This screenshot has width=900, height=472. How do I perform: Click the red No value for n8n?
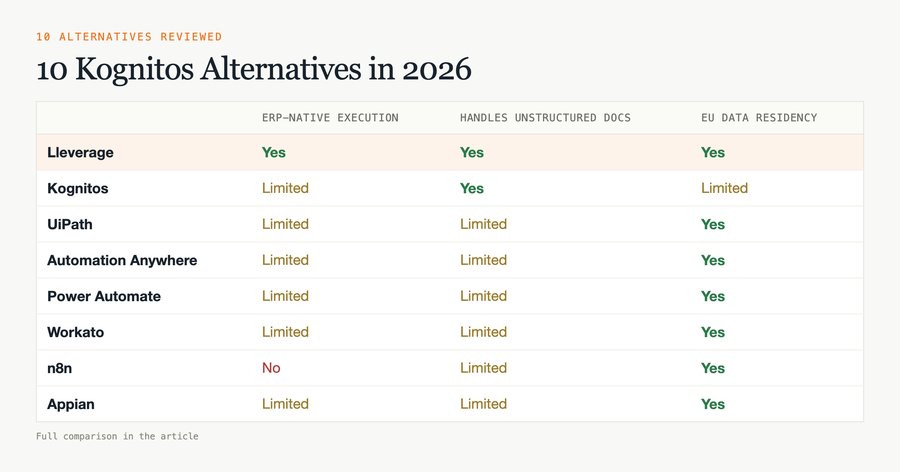tap(271, 368)
